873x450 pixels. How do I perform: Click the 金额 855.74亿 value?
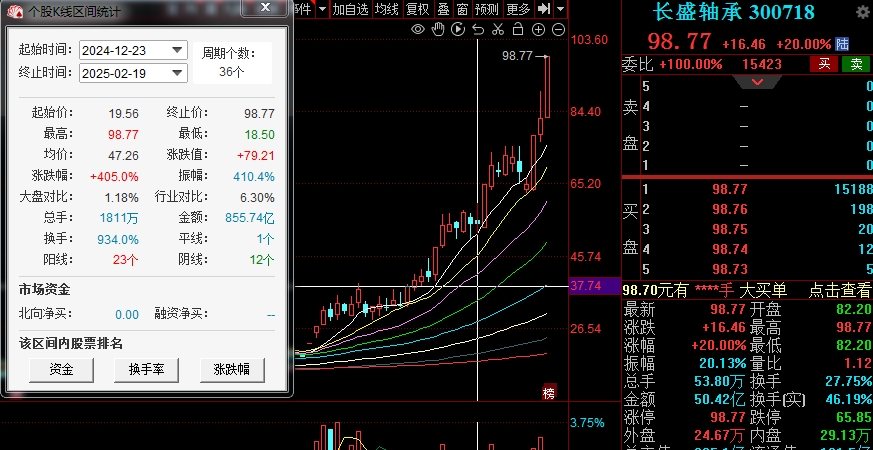pos(250,218)
